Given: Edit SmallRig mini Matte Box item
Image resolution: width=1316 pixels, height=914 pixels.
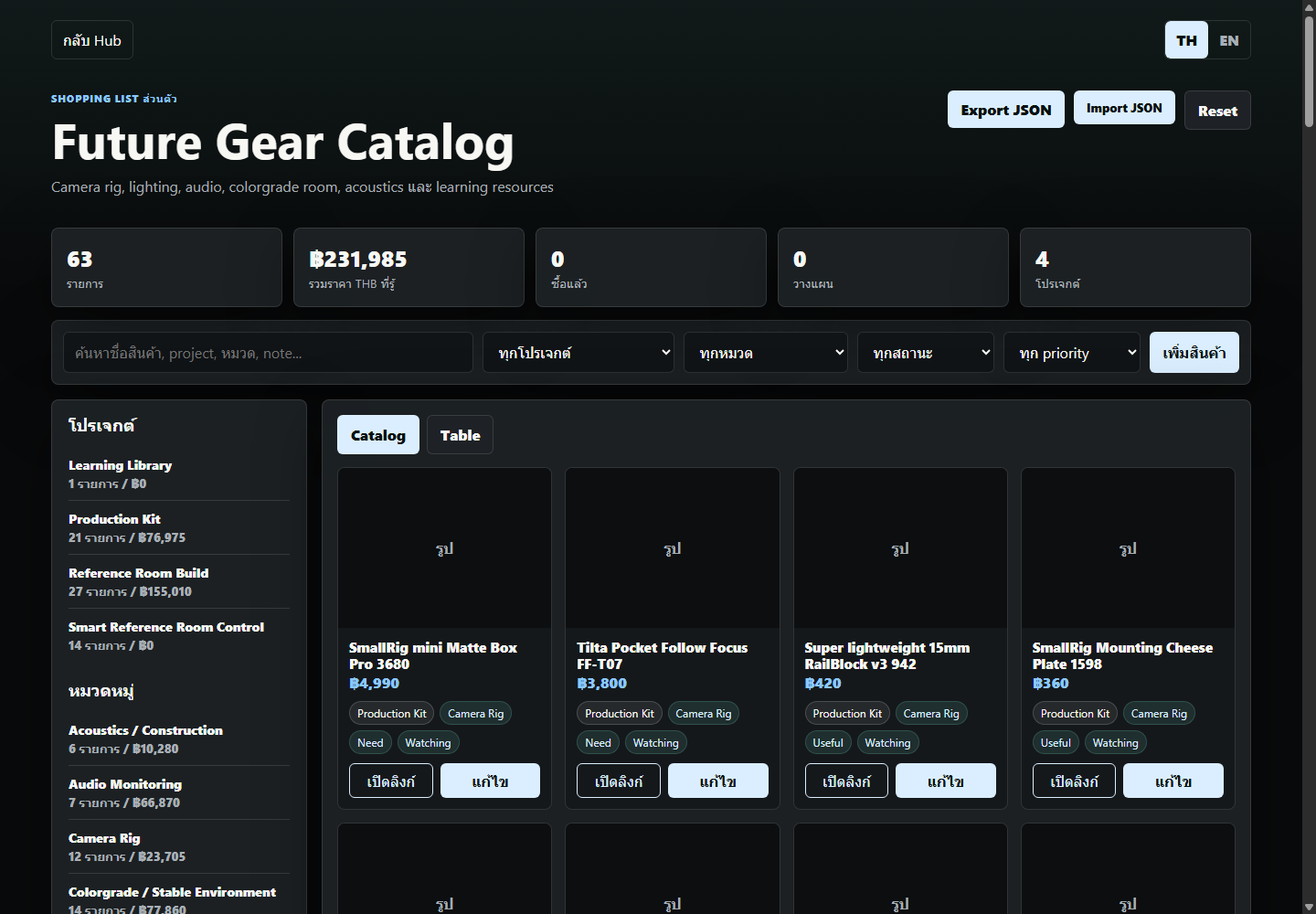Looking at the screenshot, I should [490, 781].
